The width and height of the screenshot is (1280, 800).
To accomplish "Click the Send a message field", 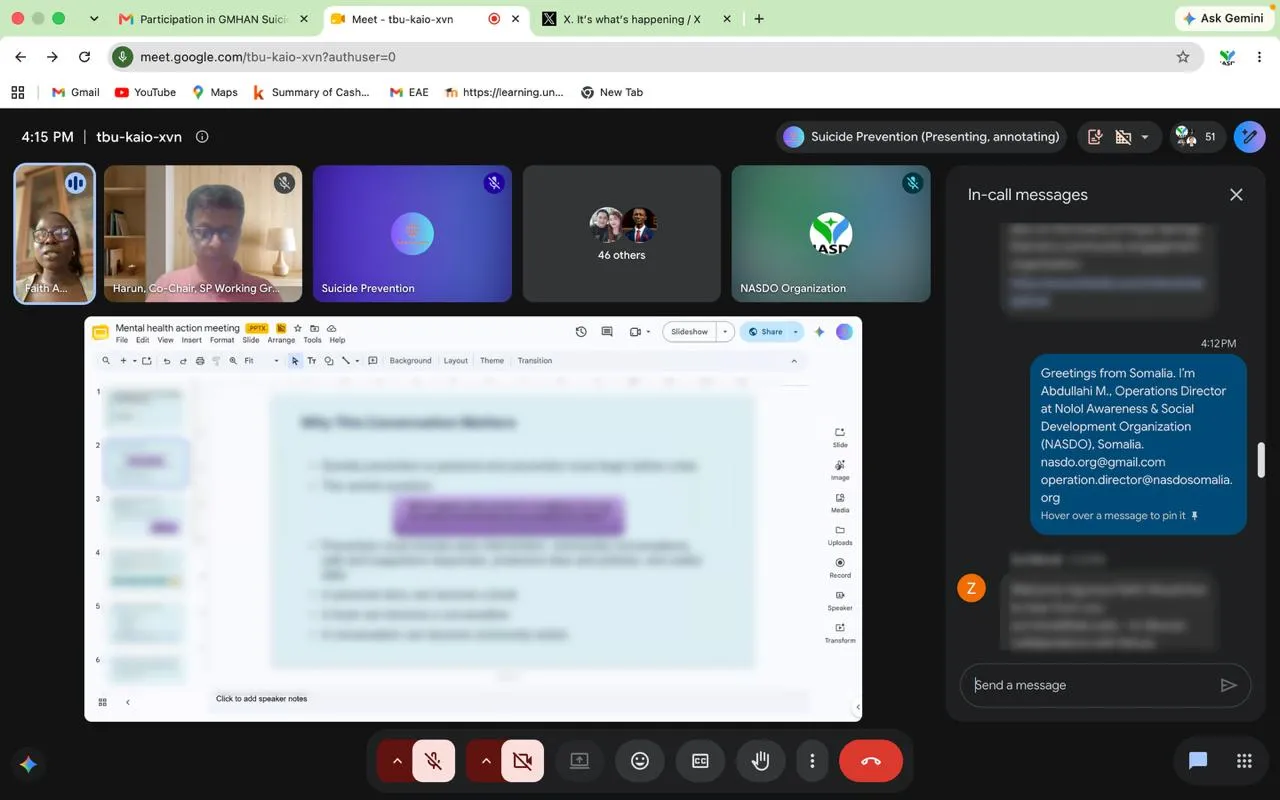I will click(x=1091, y=685).
